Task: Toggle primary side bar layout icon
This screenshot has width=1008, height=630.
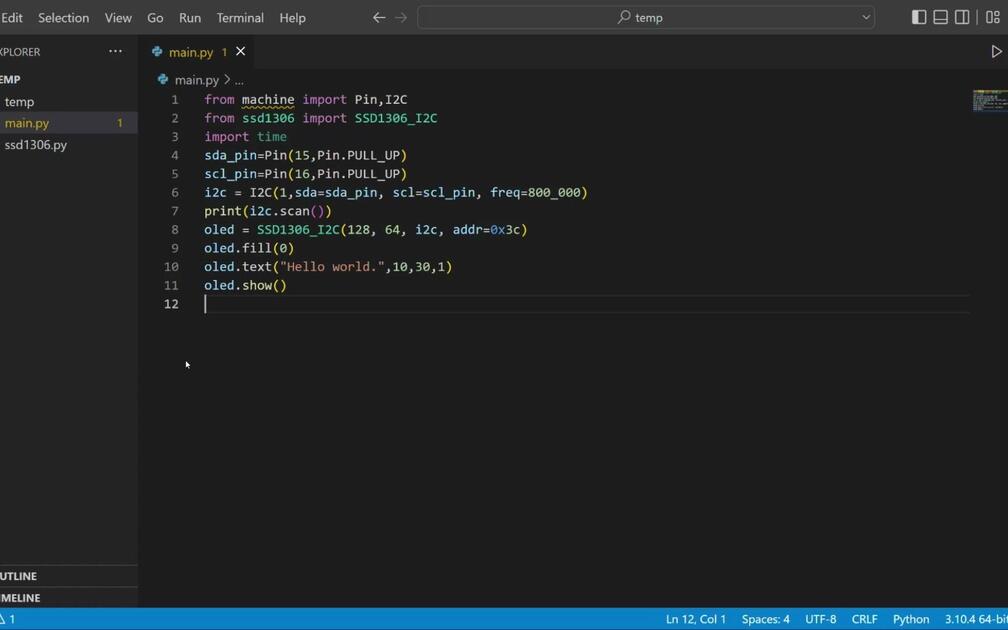Action: tap(919, 17)
